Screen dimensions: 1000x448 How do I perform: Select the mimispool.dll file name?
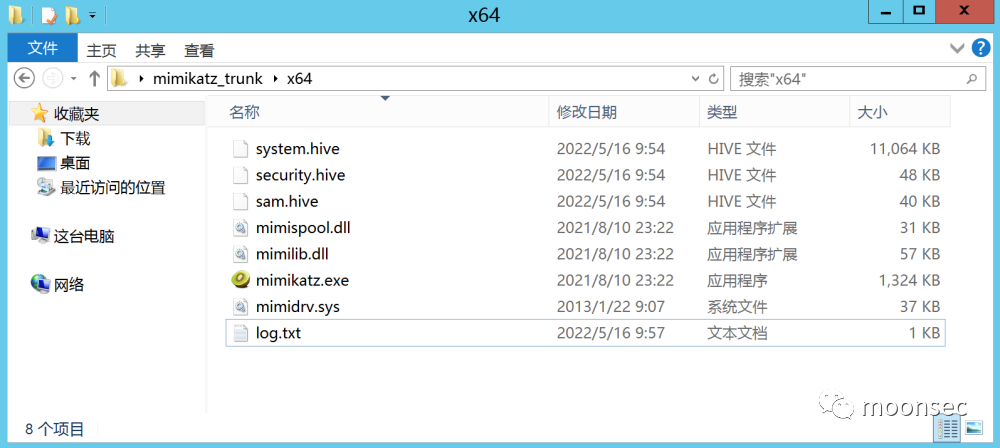[x=303, y=228]
